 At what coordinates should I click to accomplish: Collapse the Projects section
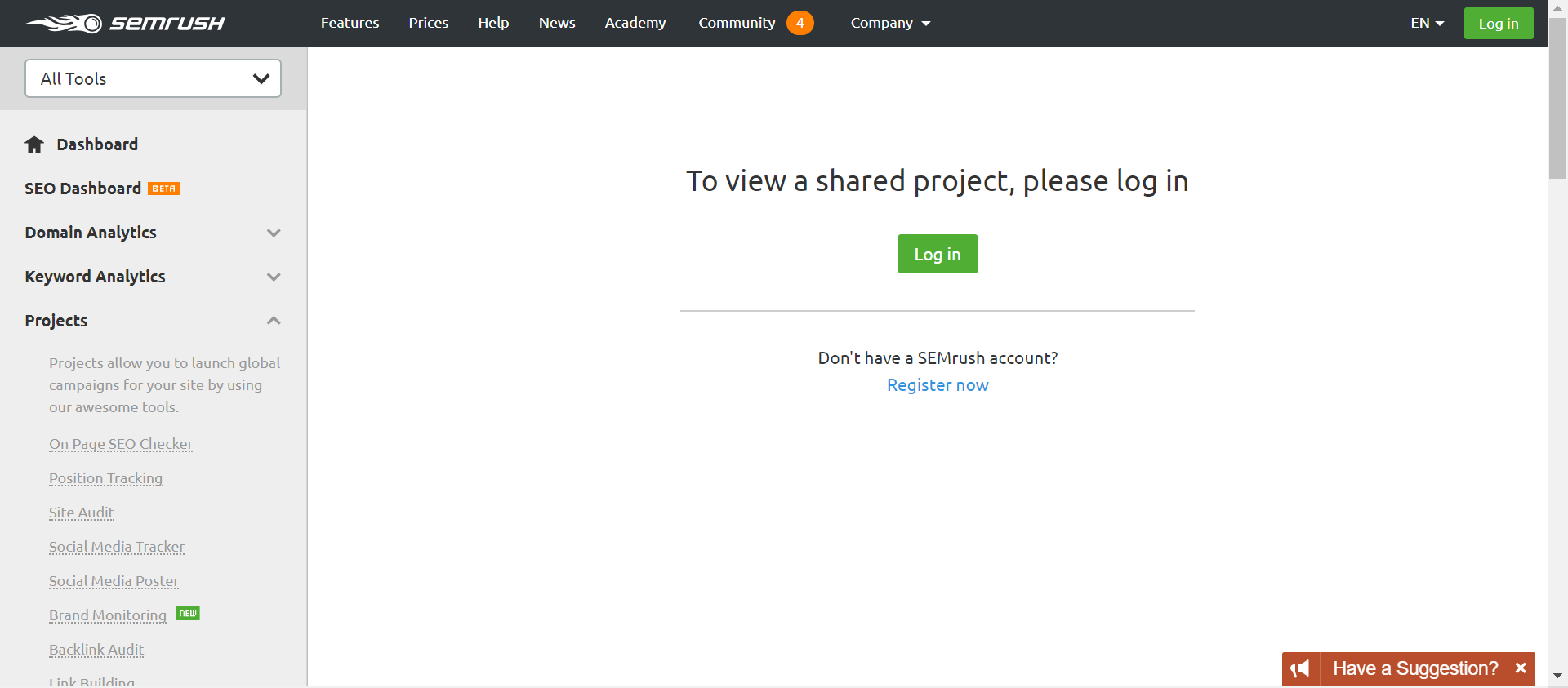coord(153,321)
